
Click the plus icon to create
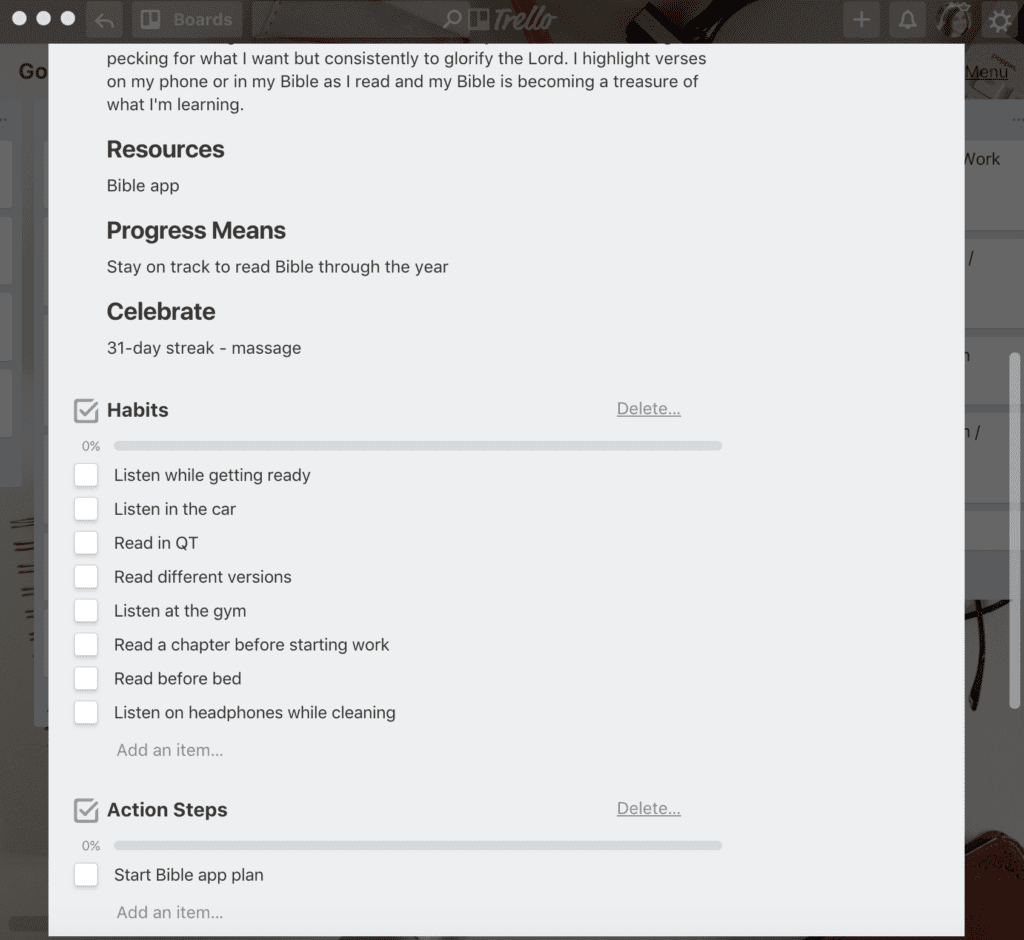tap(861, 20)
